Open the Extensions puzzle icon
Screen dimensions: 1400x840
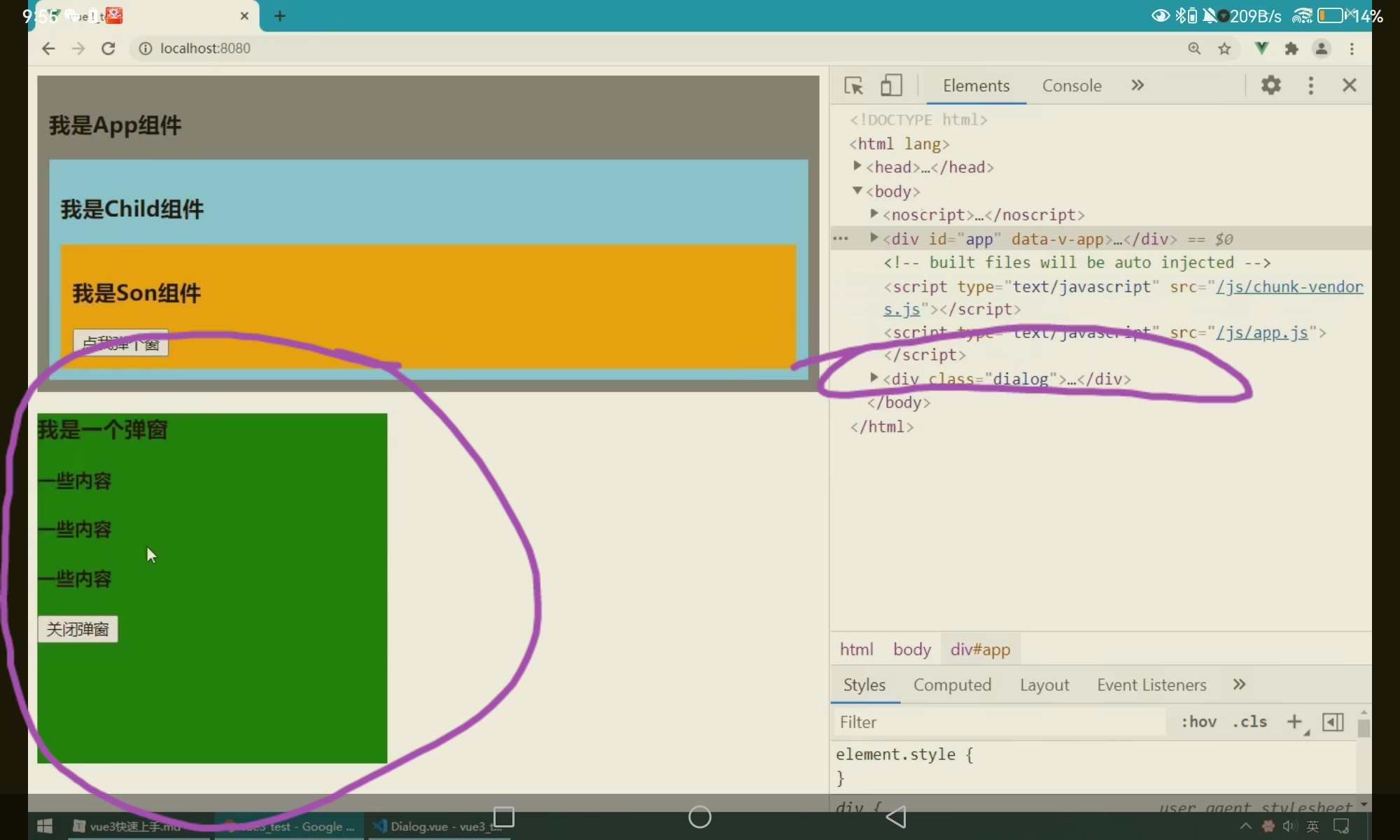[1291, 48]
